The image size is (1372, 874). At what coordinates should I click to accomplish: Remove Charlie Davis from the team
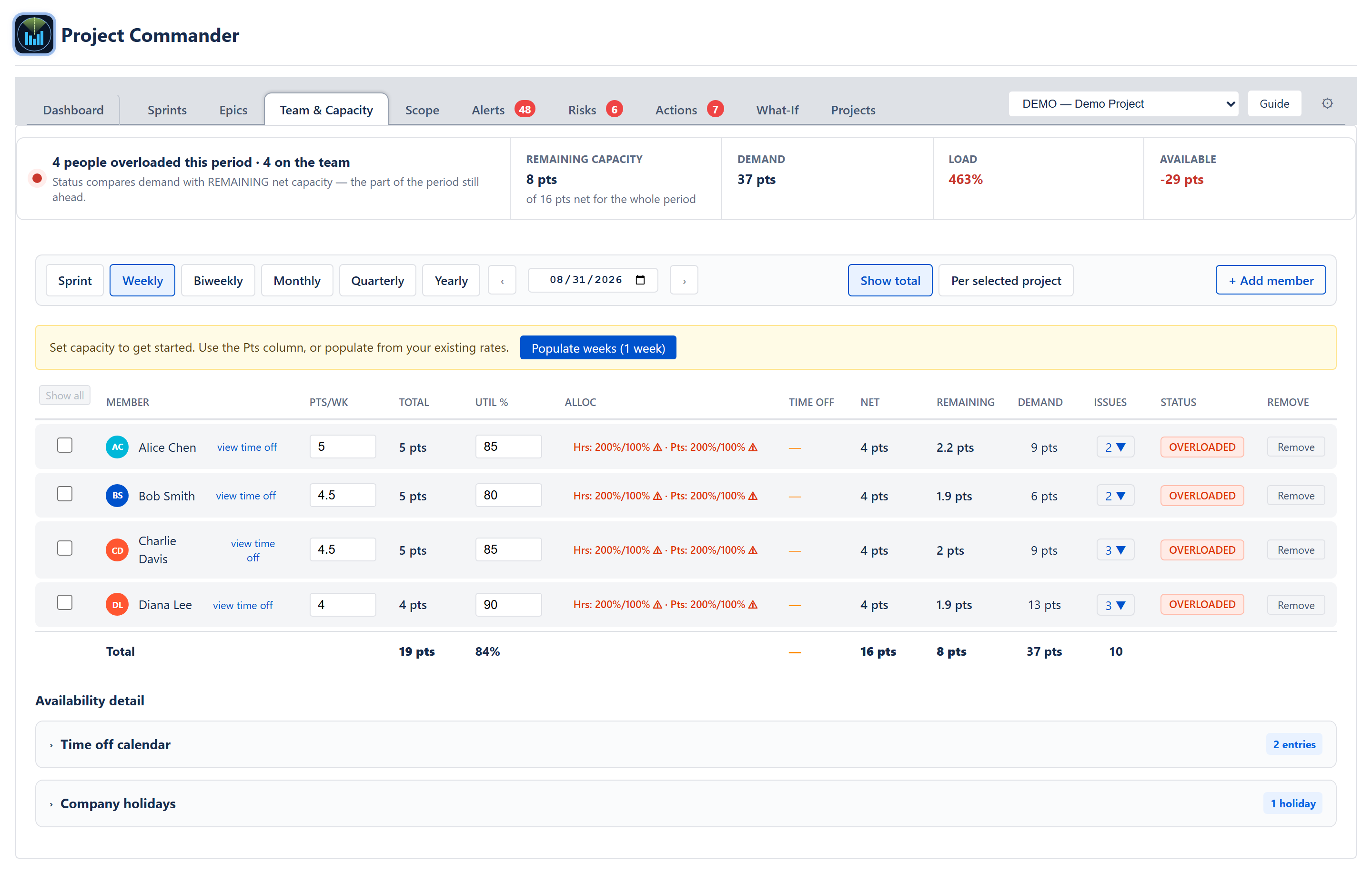coord(1295,550)
